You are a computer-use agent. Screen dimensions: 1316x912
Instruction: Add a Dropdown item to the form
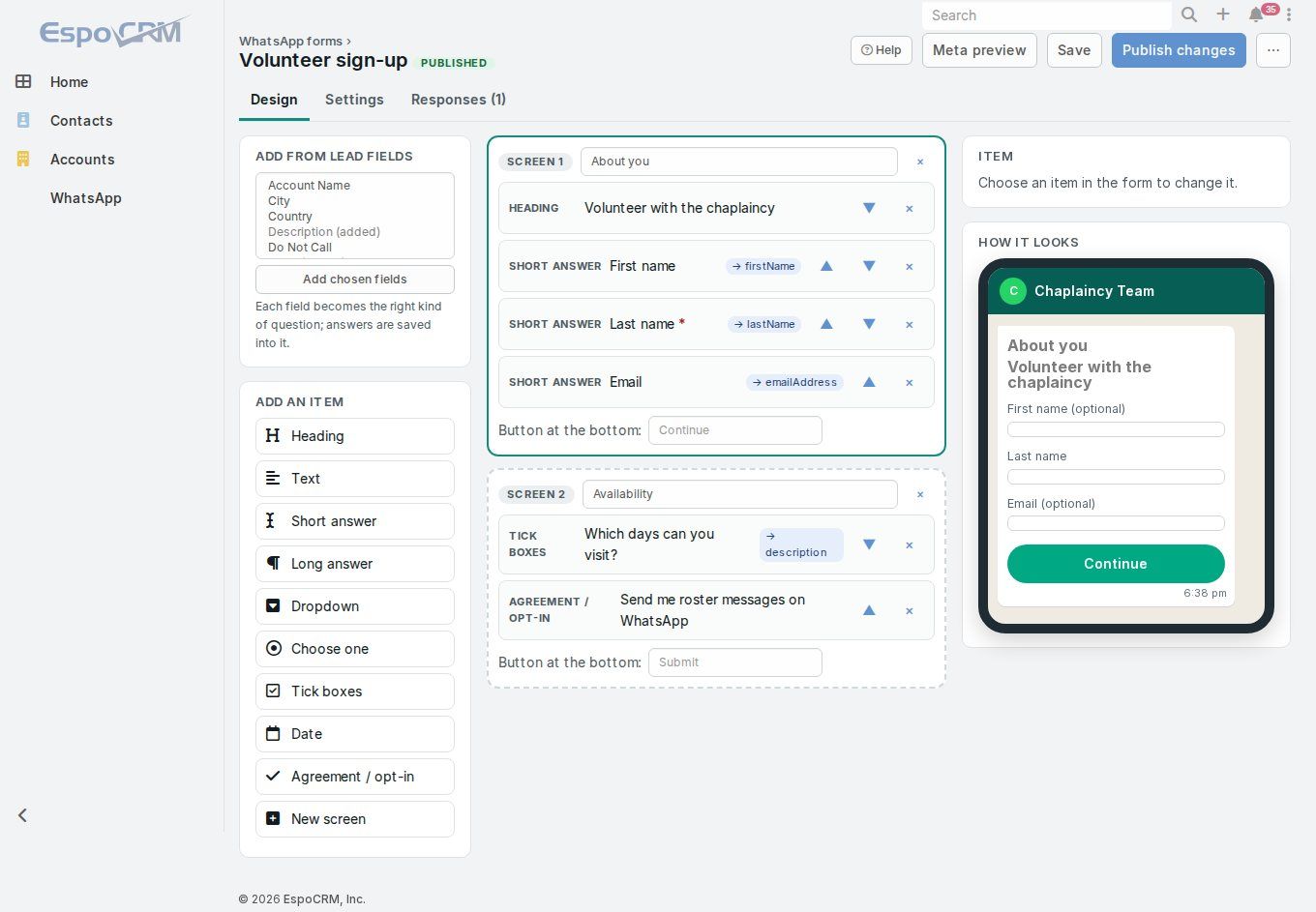tap(355, 606)
